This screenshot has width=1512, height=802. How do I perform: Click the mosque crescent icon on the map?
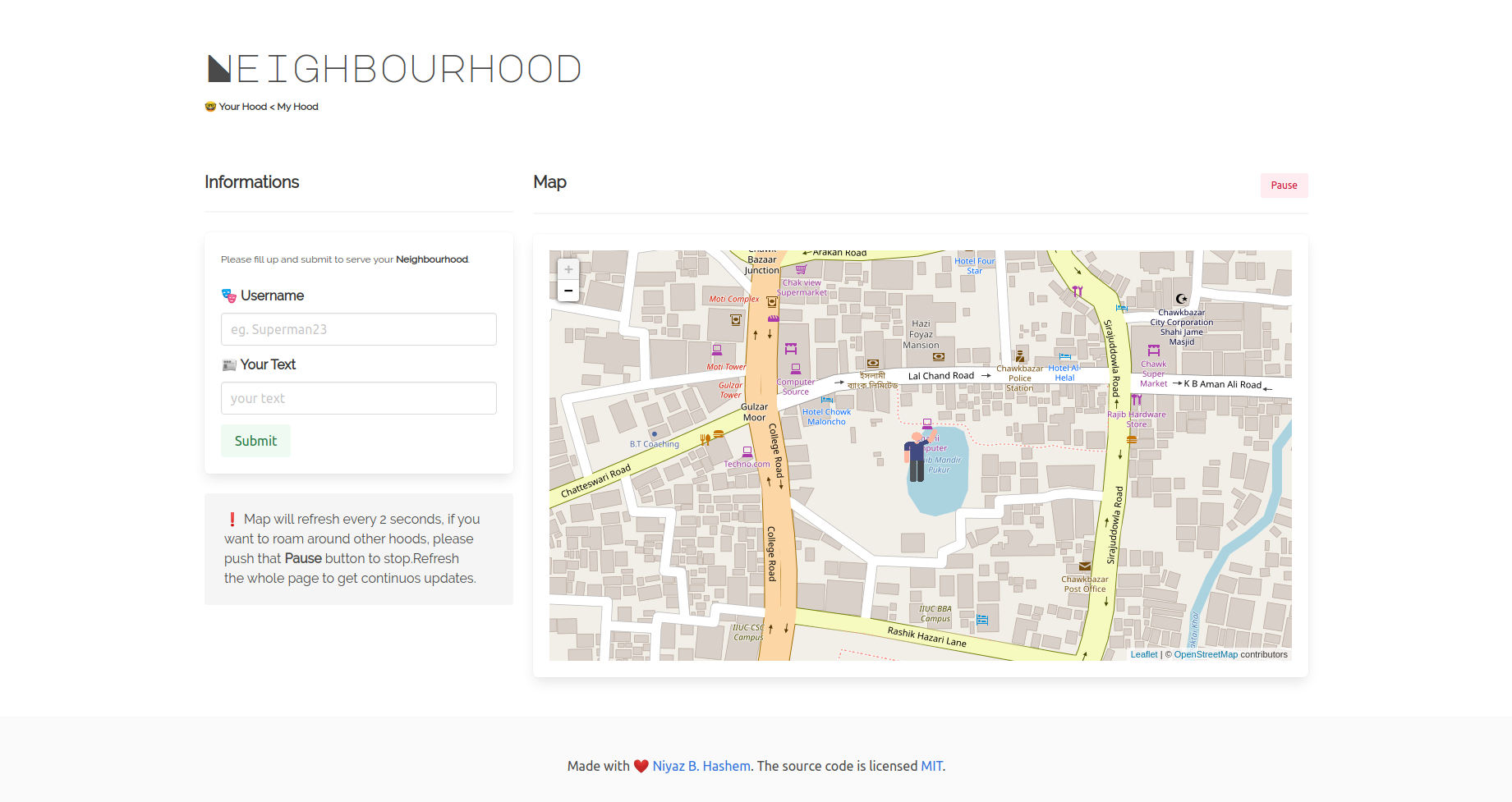(1181, 300)
